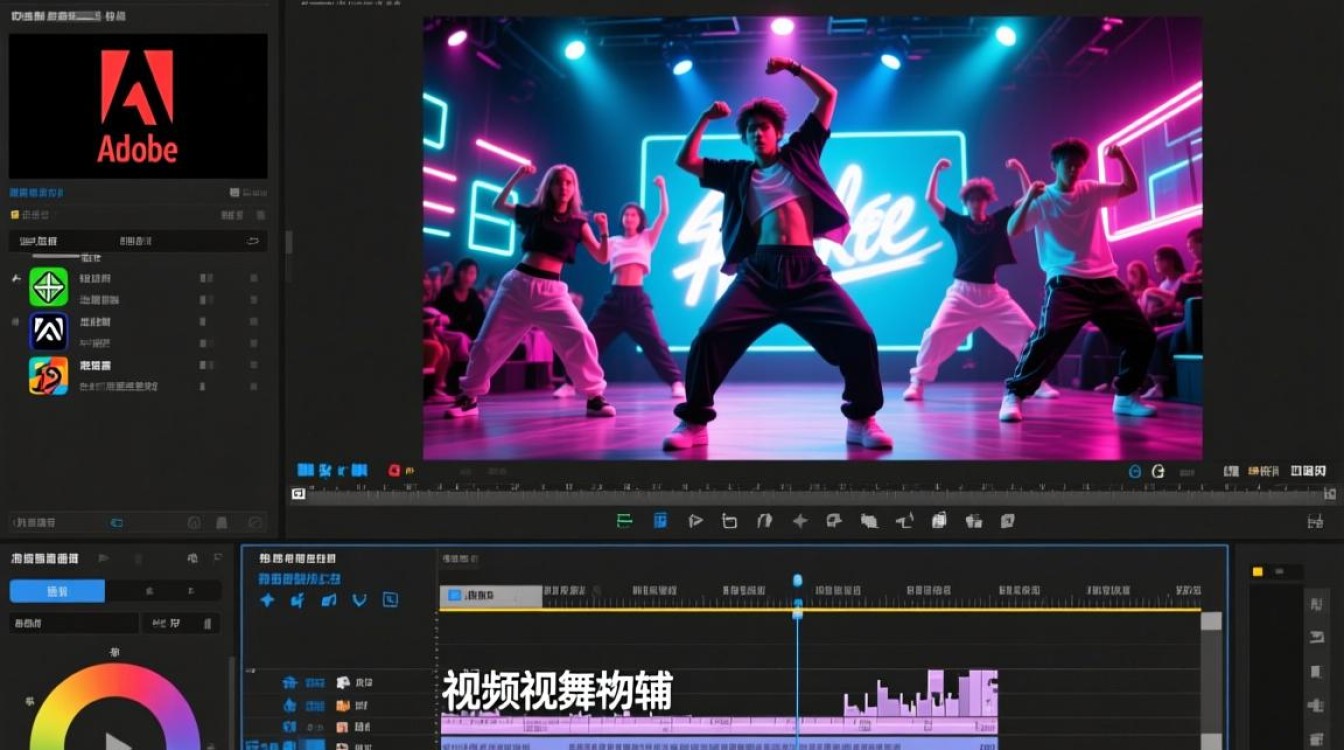Click the crop-shaped icon right of the play triangle
The width and height of the screenshot is (1344, 750).
730,520
